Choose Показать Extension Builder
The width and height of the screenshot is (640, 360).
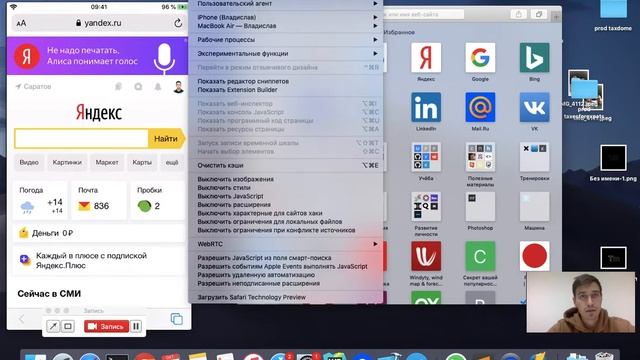287,90
